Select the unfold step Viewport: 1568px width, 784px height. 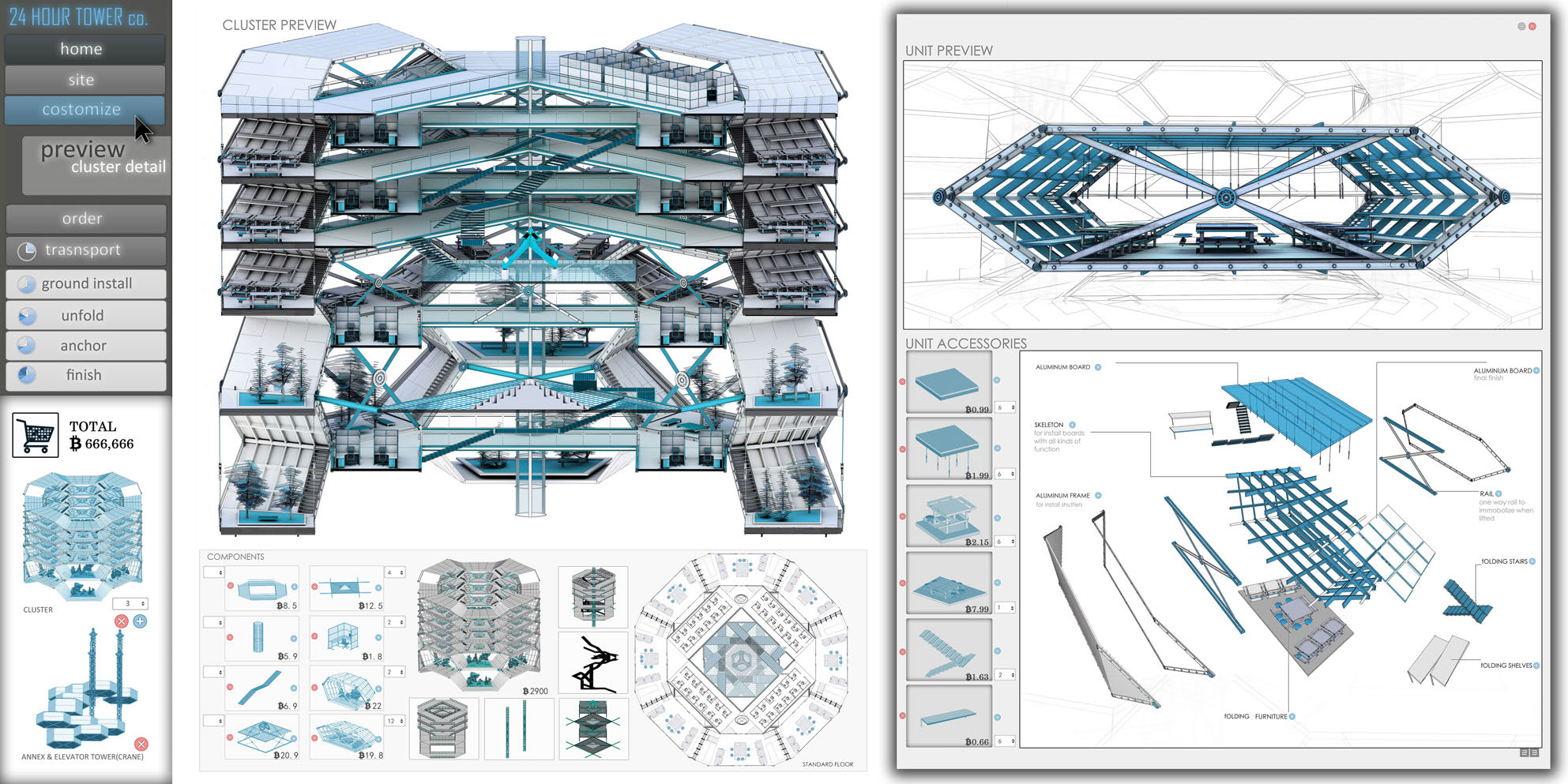(x=86, y=315)
